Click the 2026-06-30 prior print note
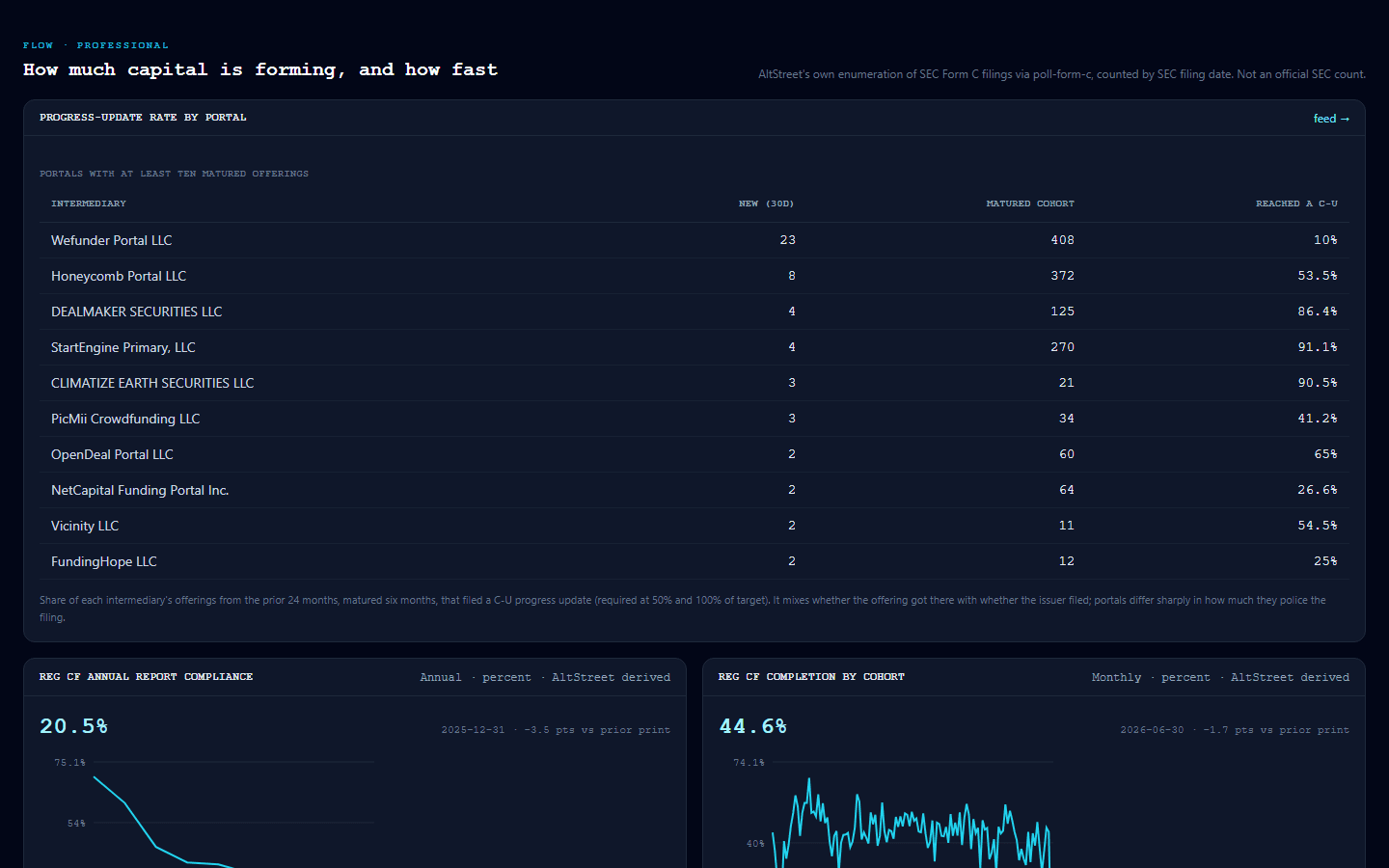This screenshot has width=1389, height=868. 1235,730
